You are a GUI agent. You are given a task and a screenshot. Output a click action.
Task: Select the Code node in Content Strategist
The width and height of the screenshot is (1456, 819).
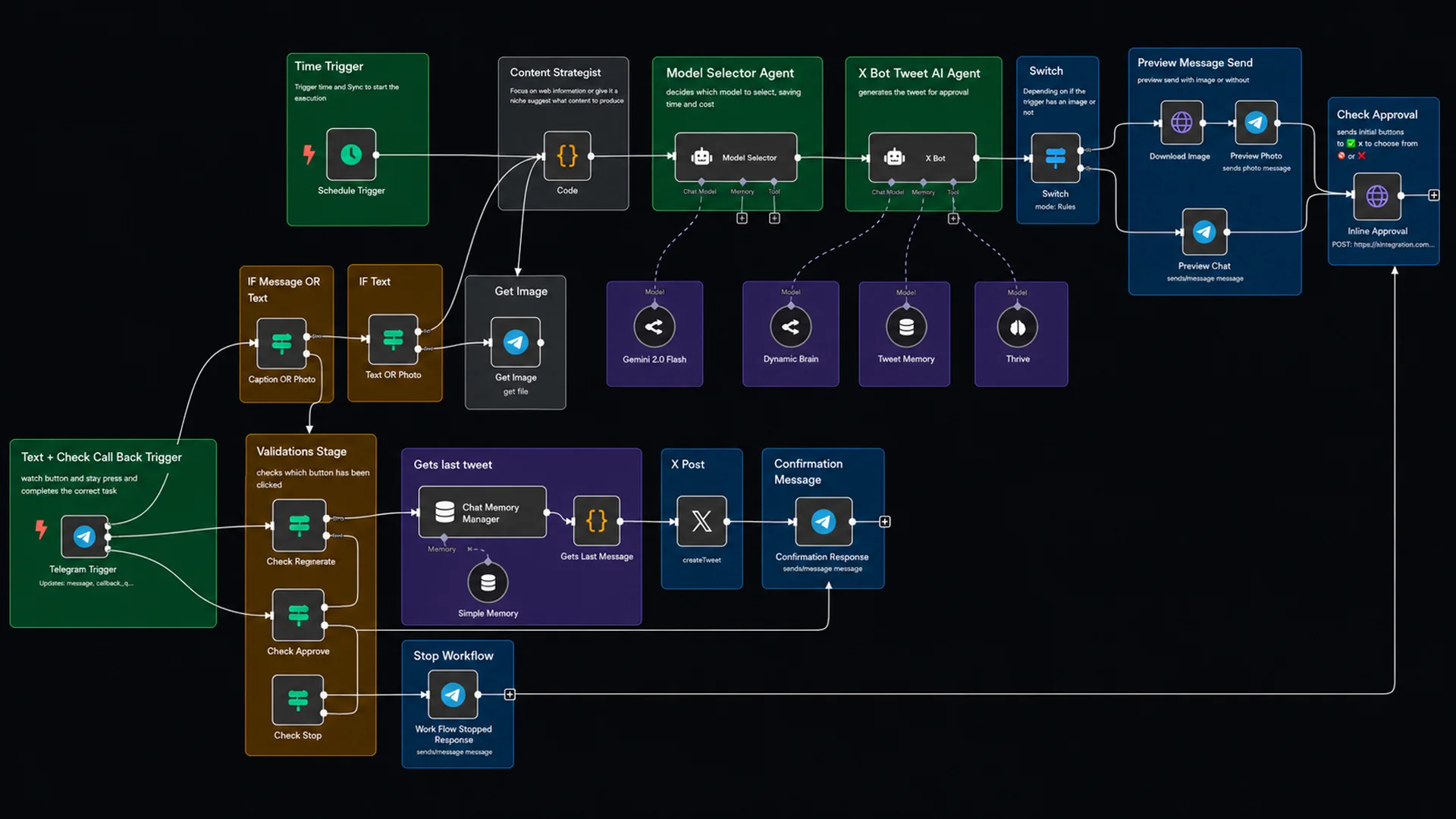coord(567,156)
